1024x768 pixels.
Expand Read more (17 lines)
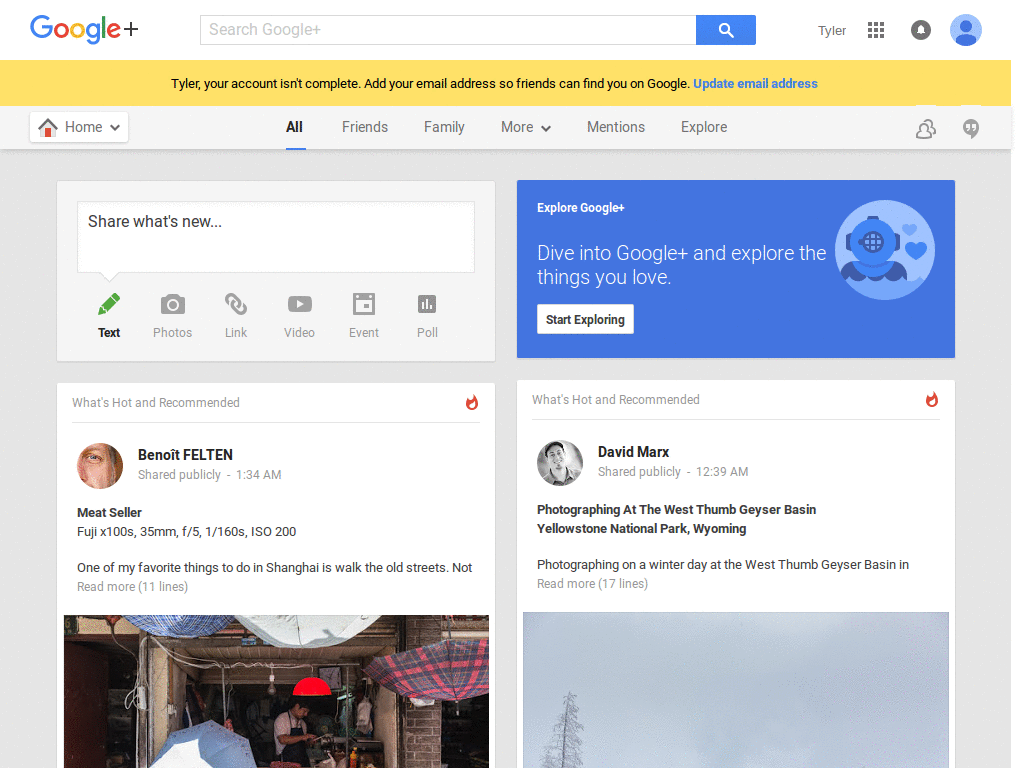(592, 584)
